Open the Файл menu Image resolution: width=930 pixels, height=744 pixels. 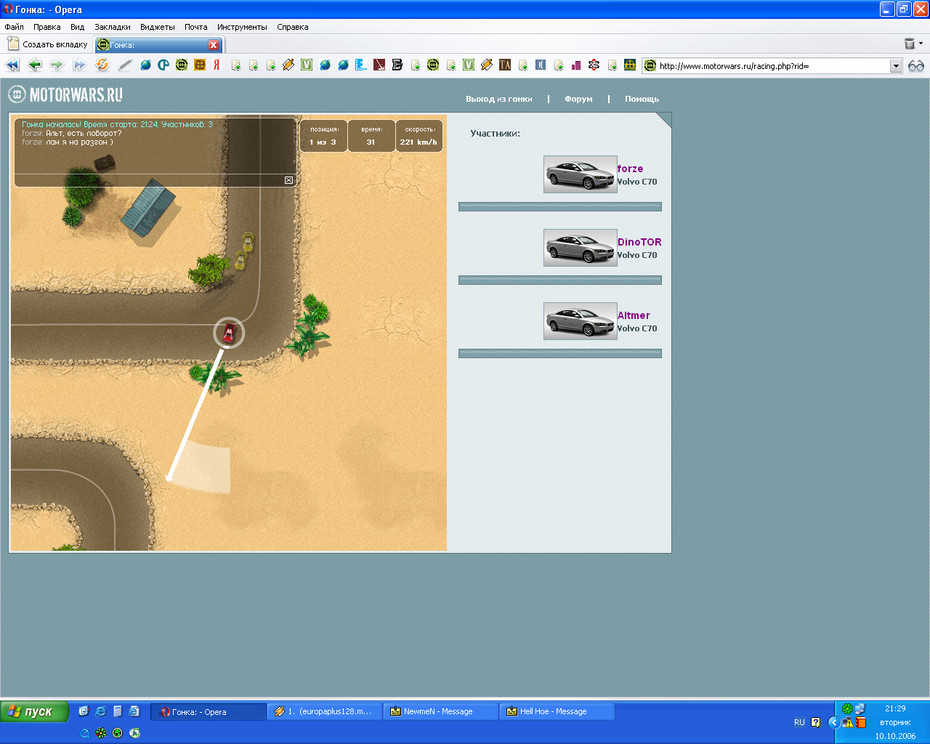[x=14, y=27]
